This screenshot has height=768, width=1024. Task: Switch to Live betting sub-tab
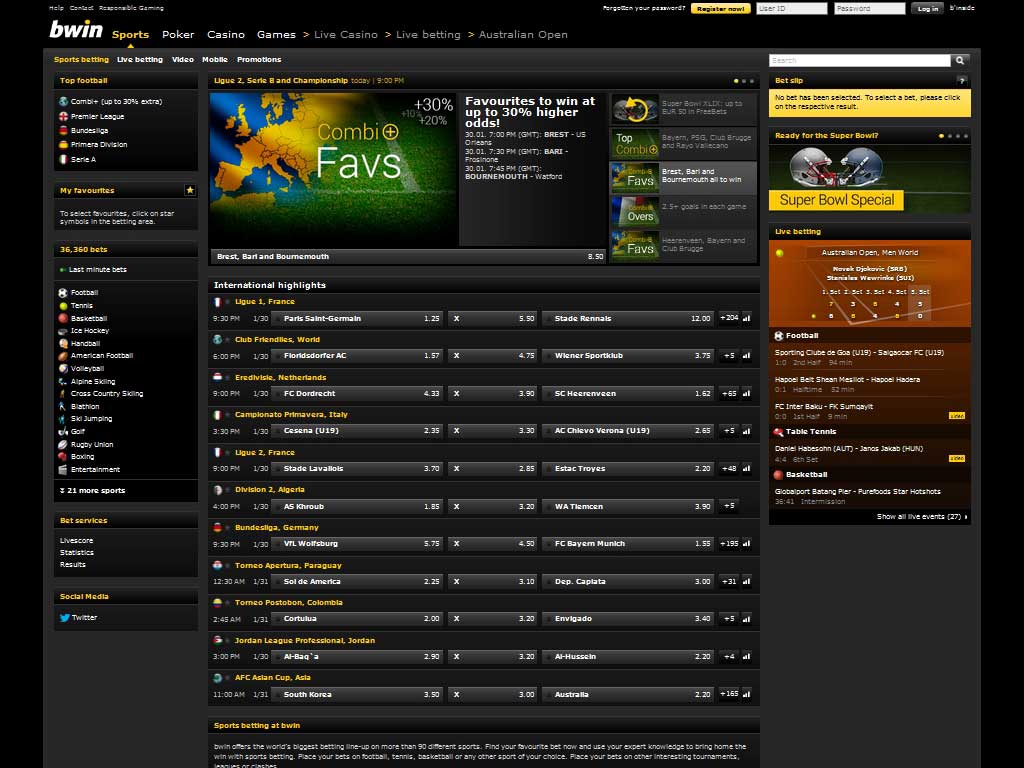pyautogui.click(x=140, y=59)
